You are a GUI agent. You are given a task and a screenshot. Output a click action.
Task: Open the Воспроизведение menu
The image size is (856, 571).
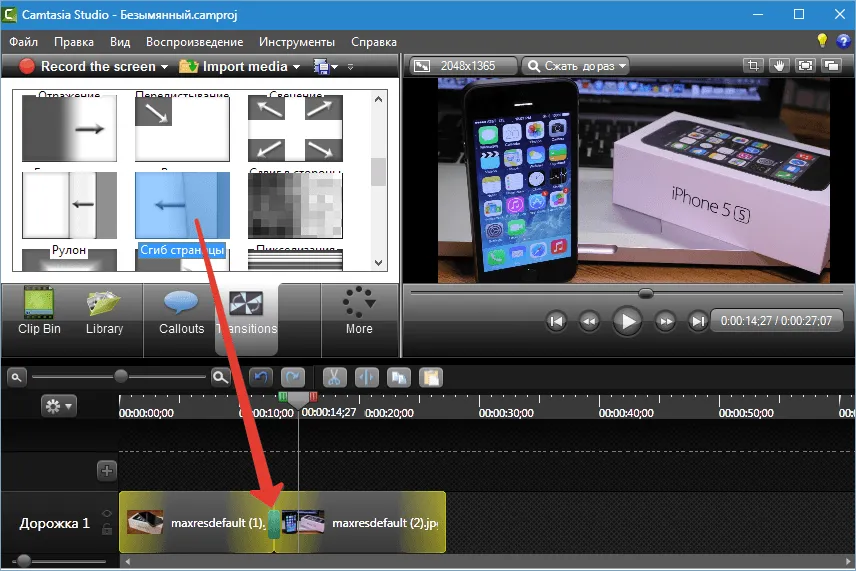[194, 42]
